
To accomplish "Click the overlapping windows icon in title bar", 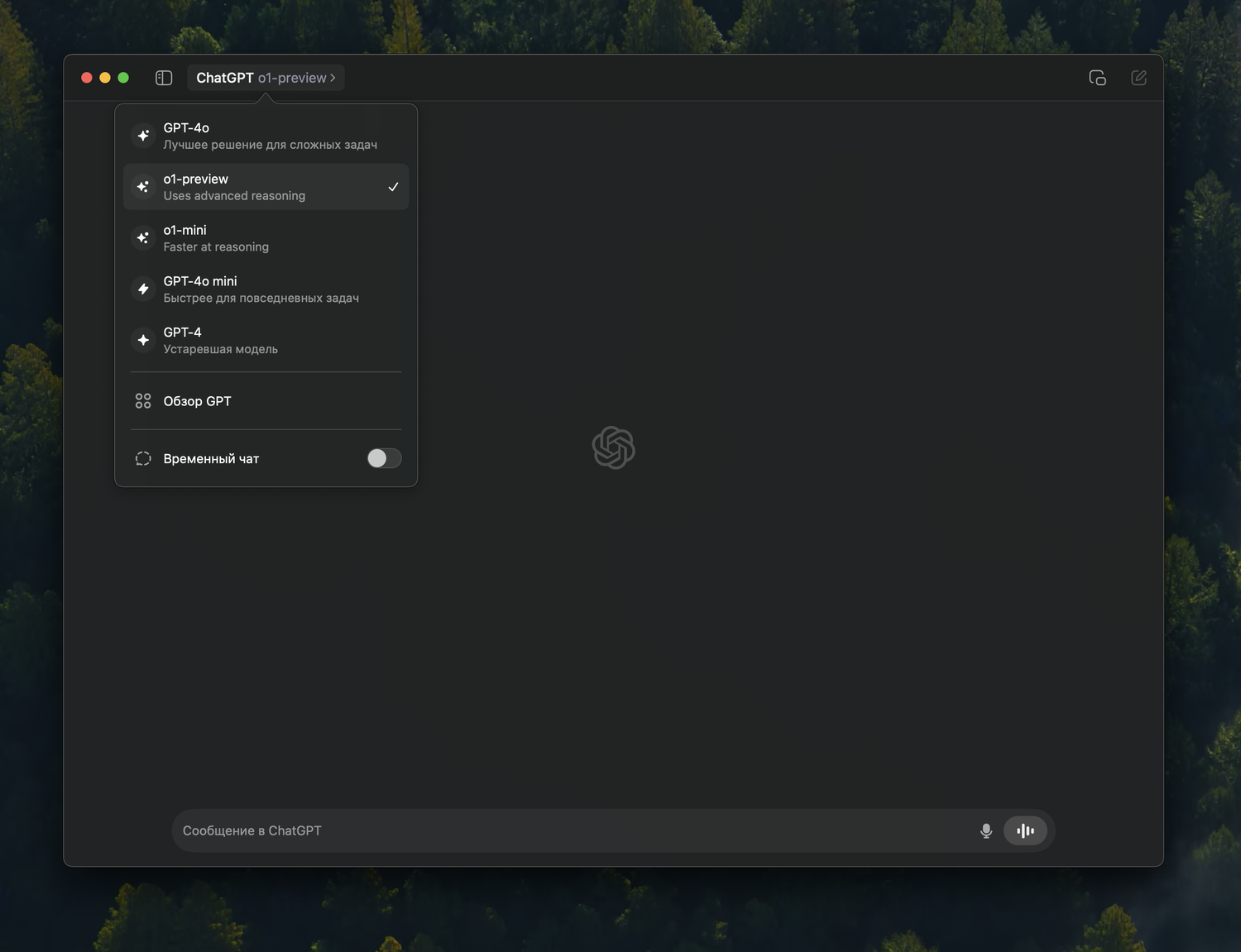I will coord(1097,78).
